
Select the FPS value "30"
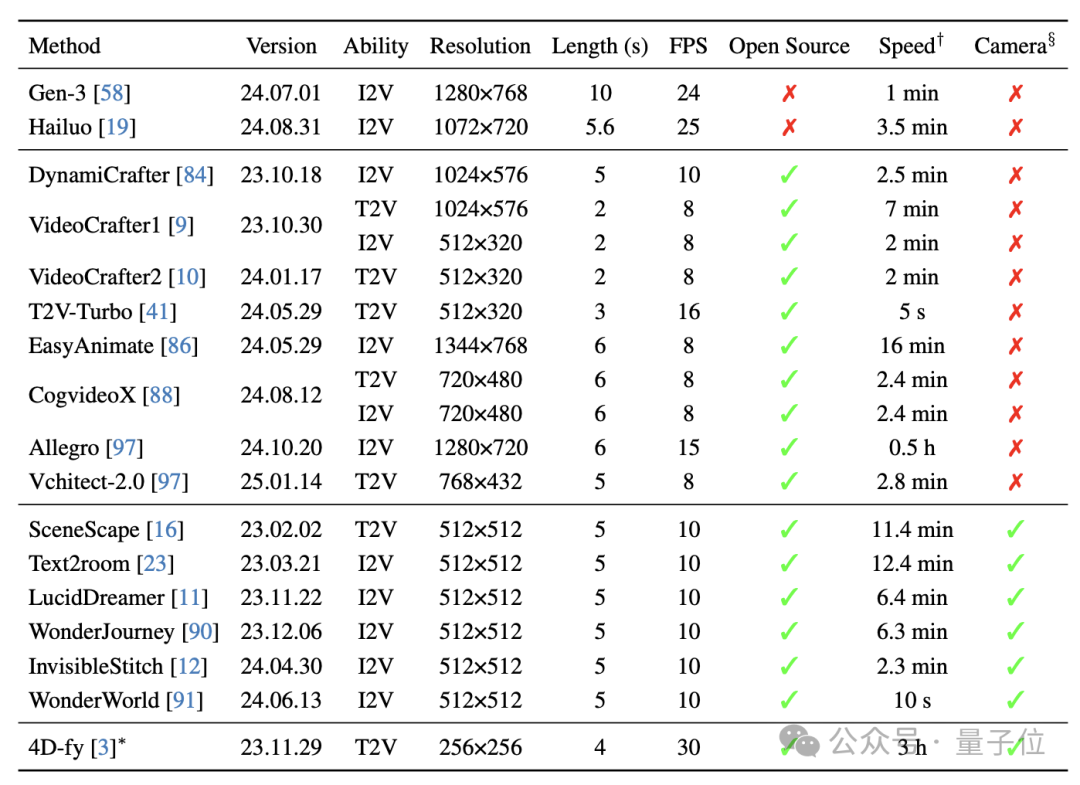click(688, 747)
